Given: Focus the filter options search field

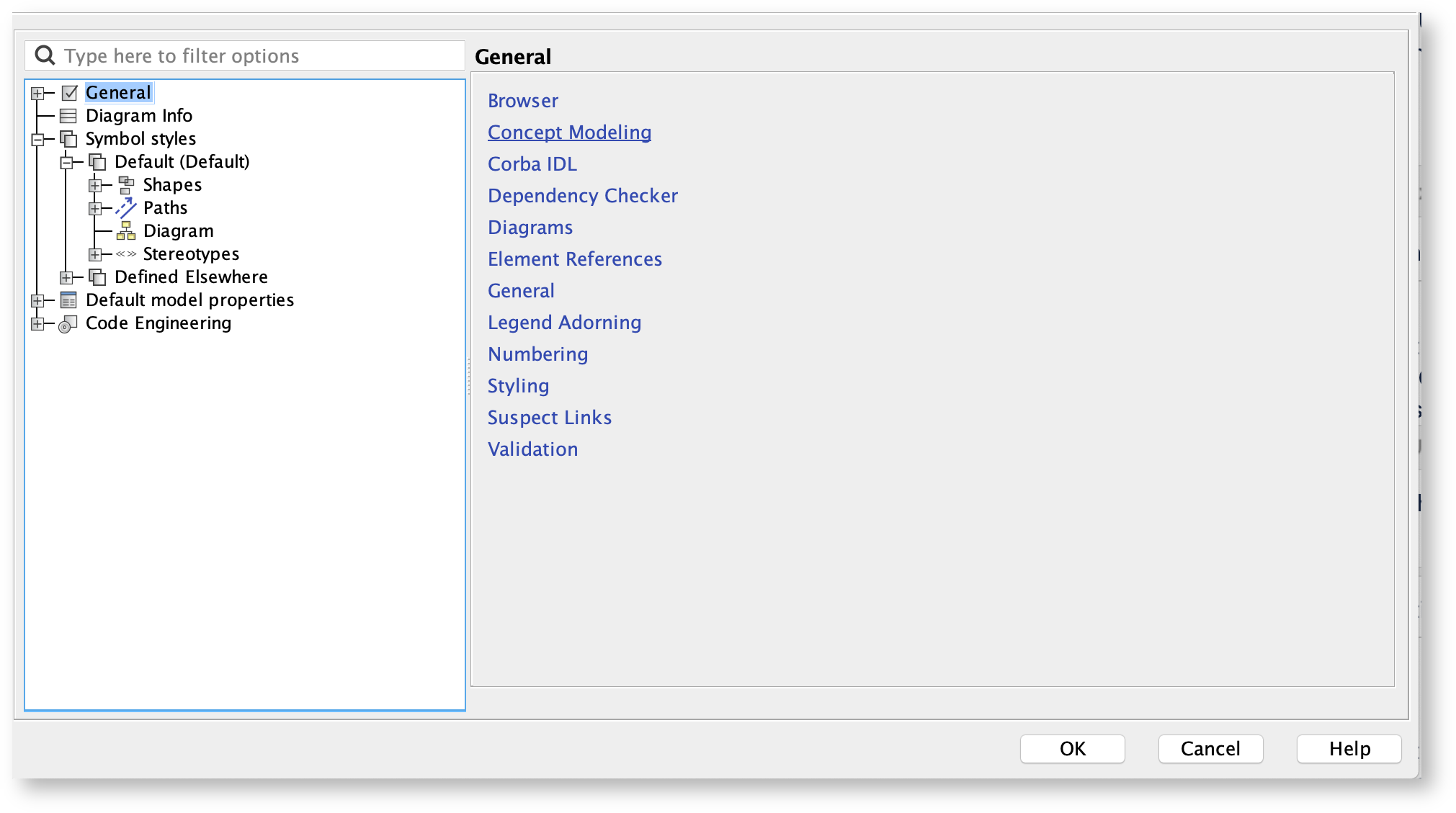Looking at the screenshot, I should [x=259, y=56].
